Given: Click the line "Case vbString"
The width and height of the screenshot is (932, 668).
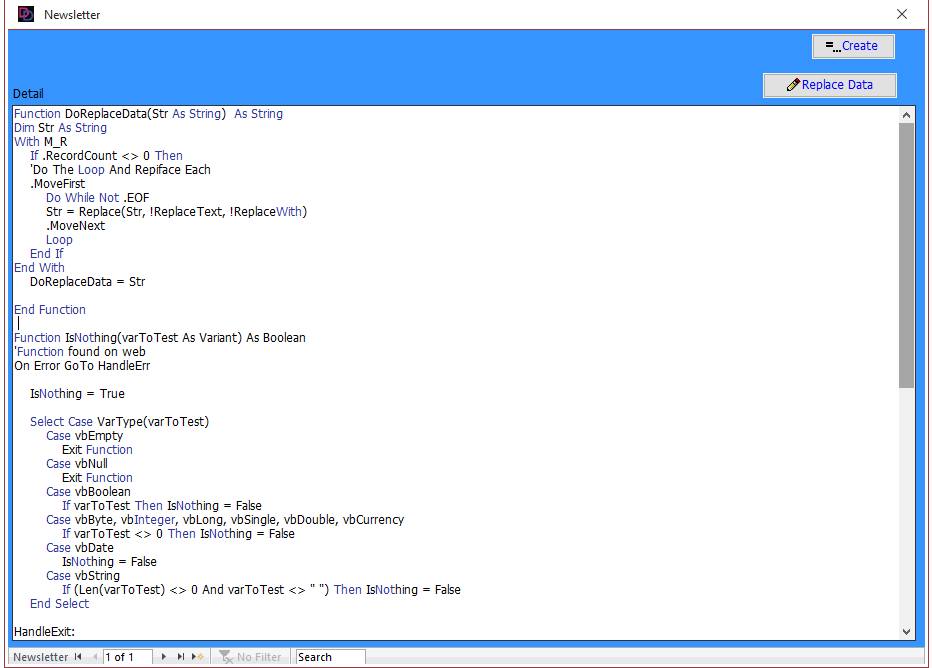Looking at the screenshot, I should (83, 575).
